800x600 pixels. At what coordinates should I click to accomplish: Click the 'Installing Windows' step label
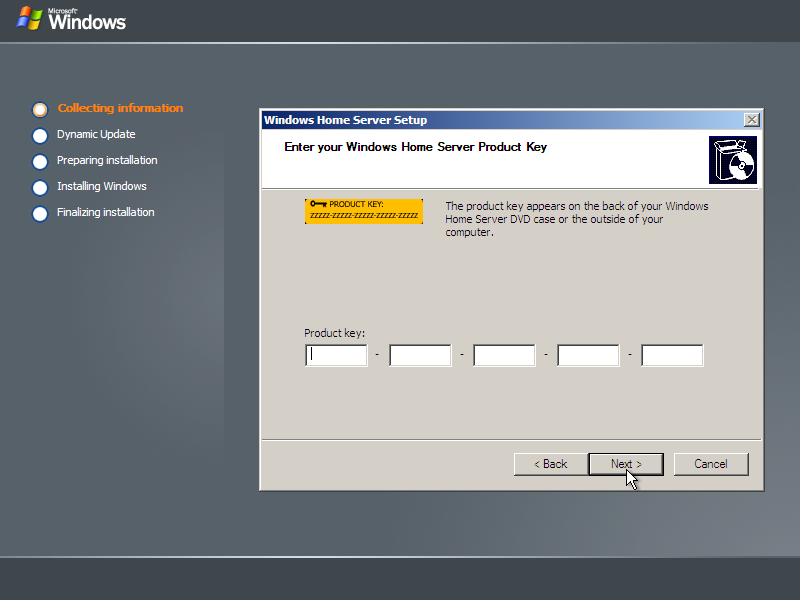click(102, 186)
